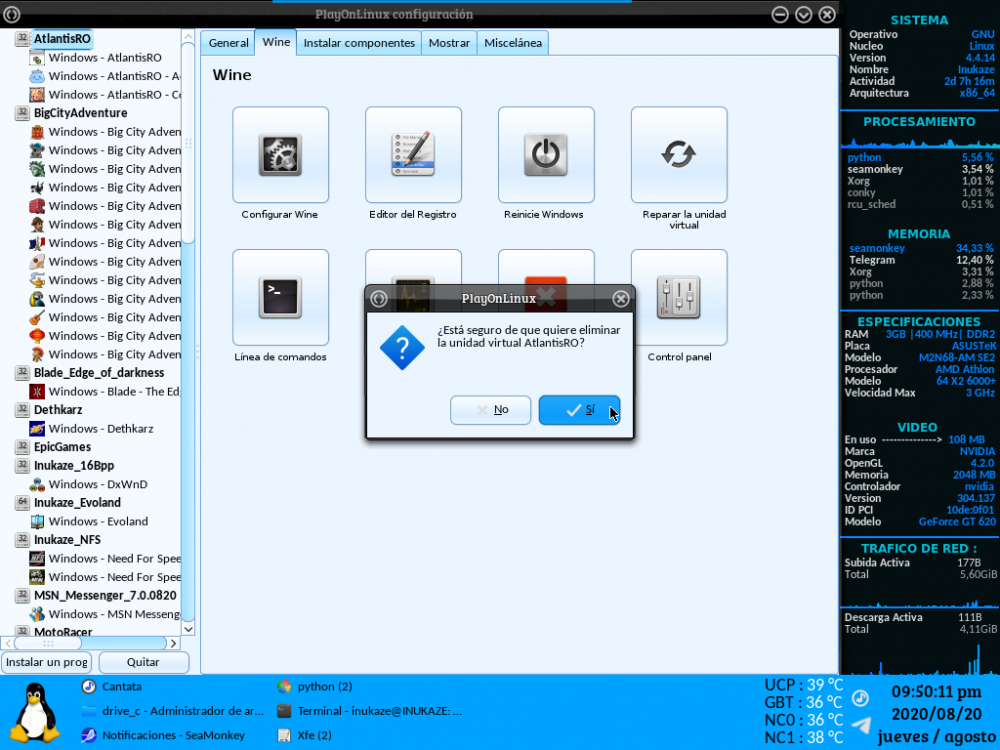Choose the Windows - Dethkarz entry
This screenshot has height=750, width=1000.
(101, 428)
